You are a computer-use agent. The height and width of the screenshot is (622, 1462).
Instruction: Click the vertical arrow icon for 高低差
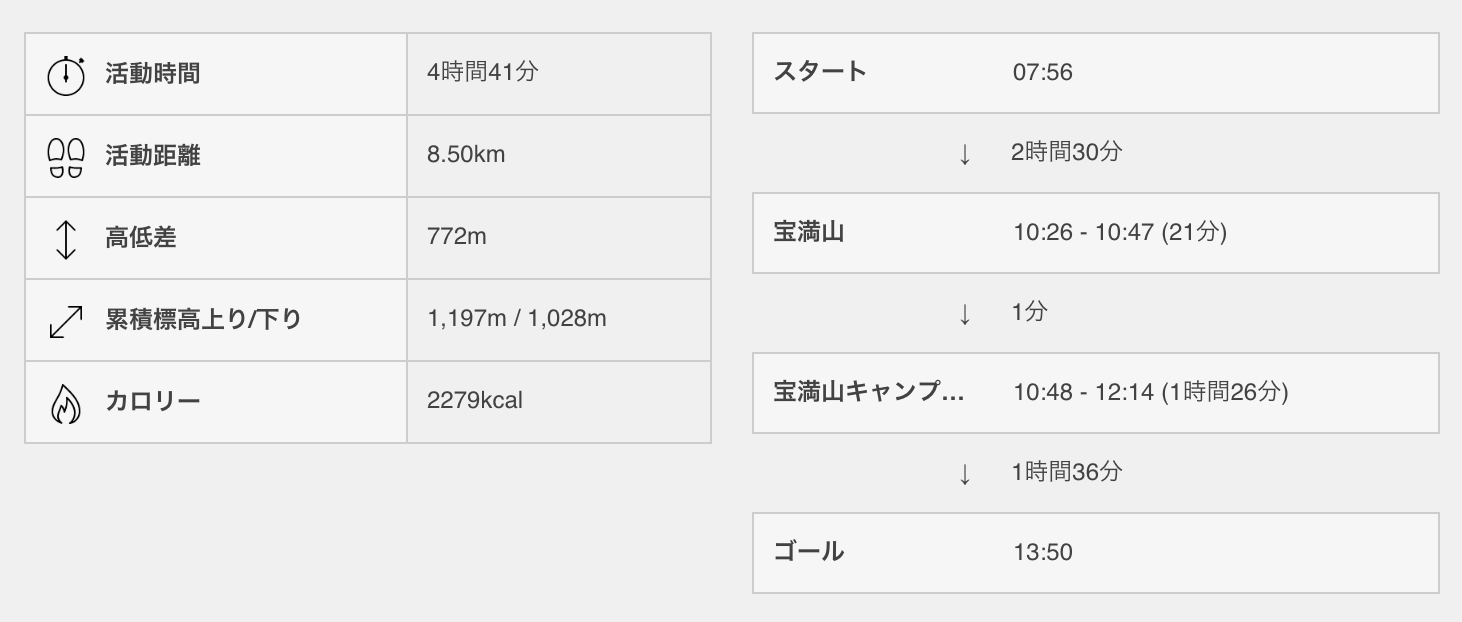66,239
